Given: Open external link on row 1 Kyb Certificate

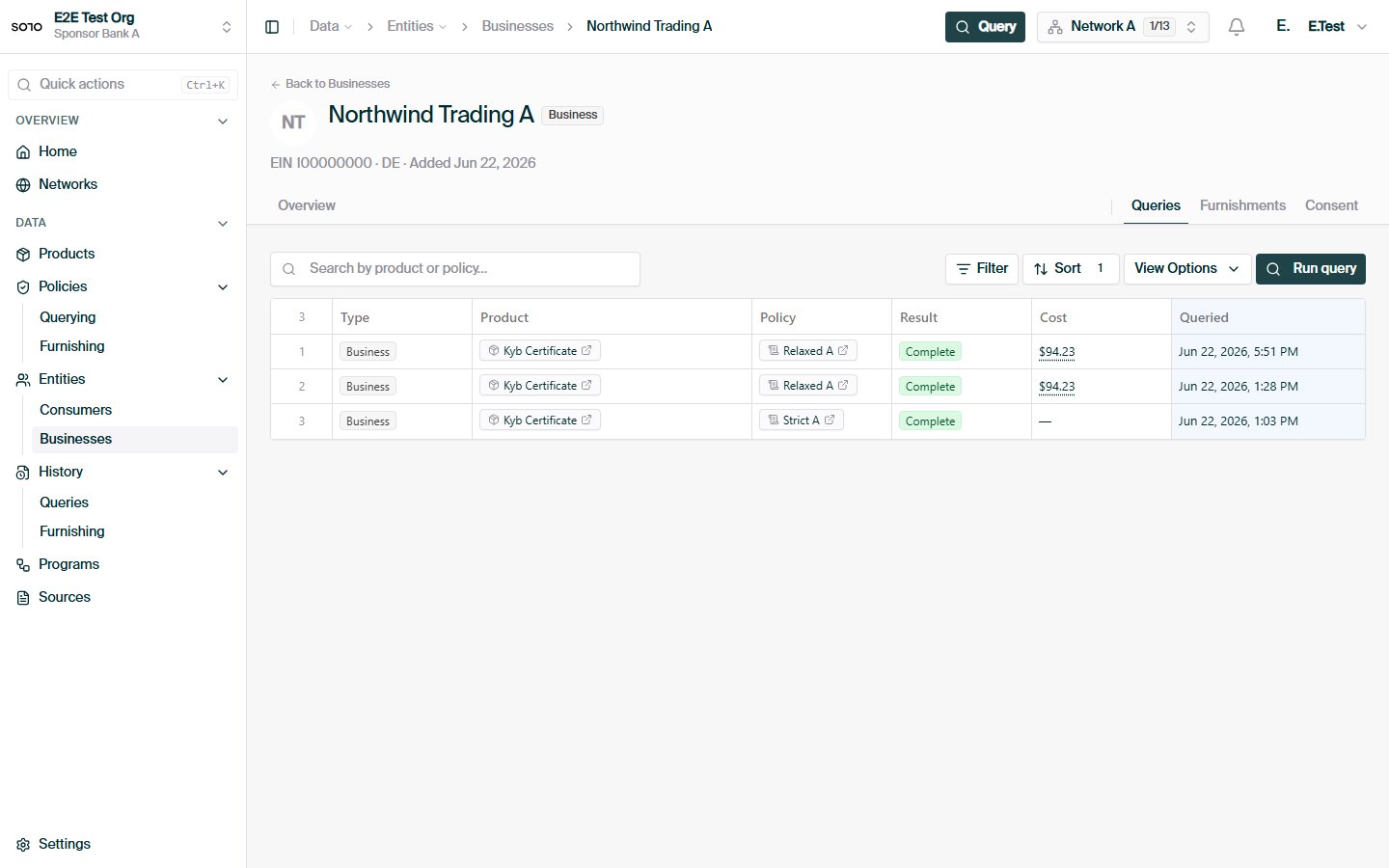Looking at the screenshot, I should (586, 351).
